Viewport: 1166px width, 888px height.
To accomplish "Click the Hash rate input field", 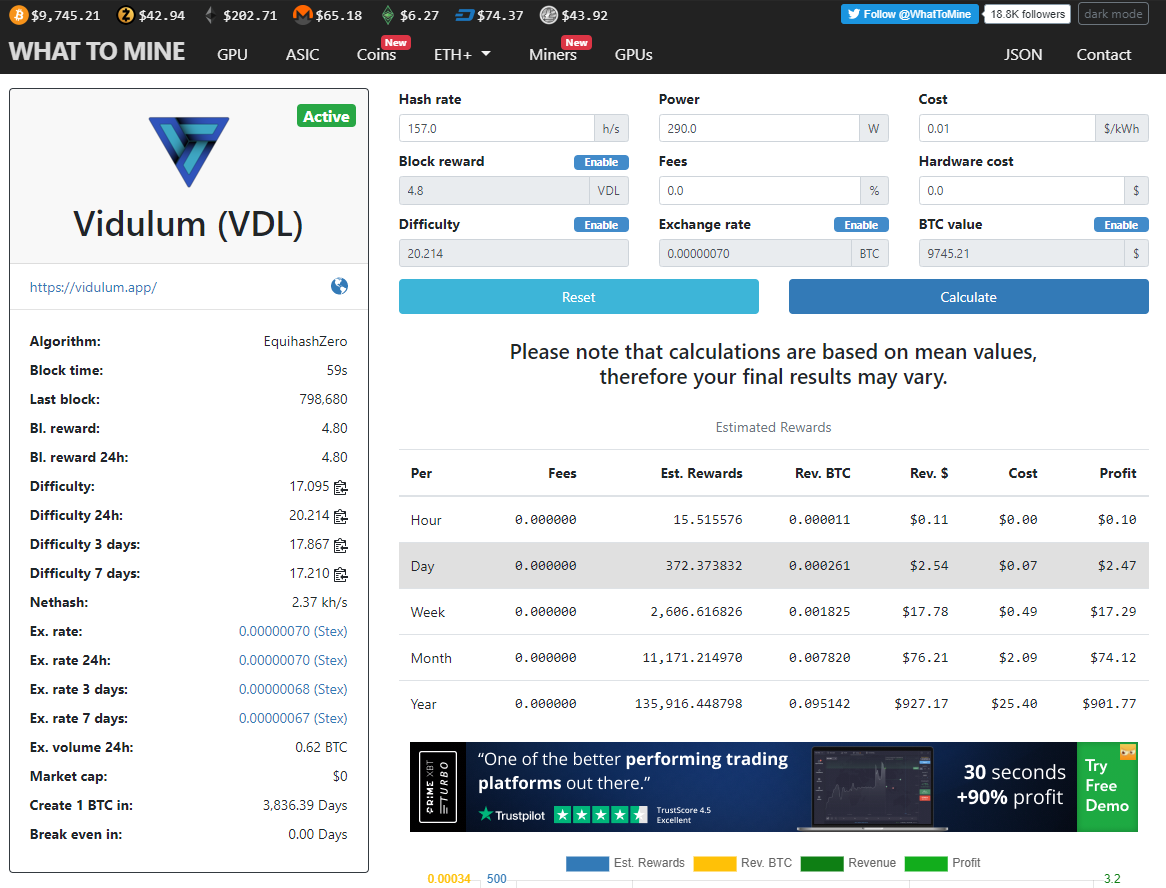I will [x=497, y=129].
